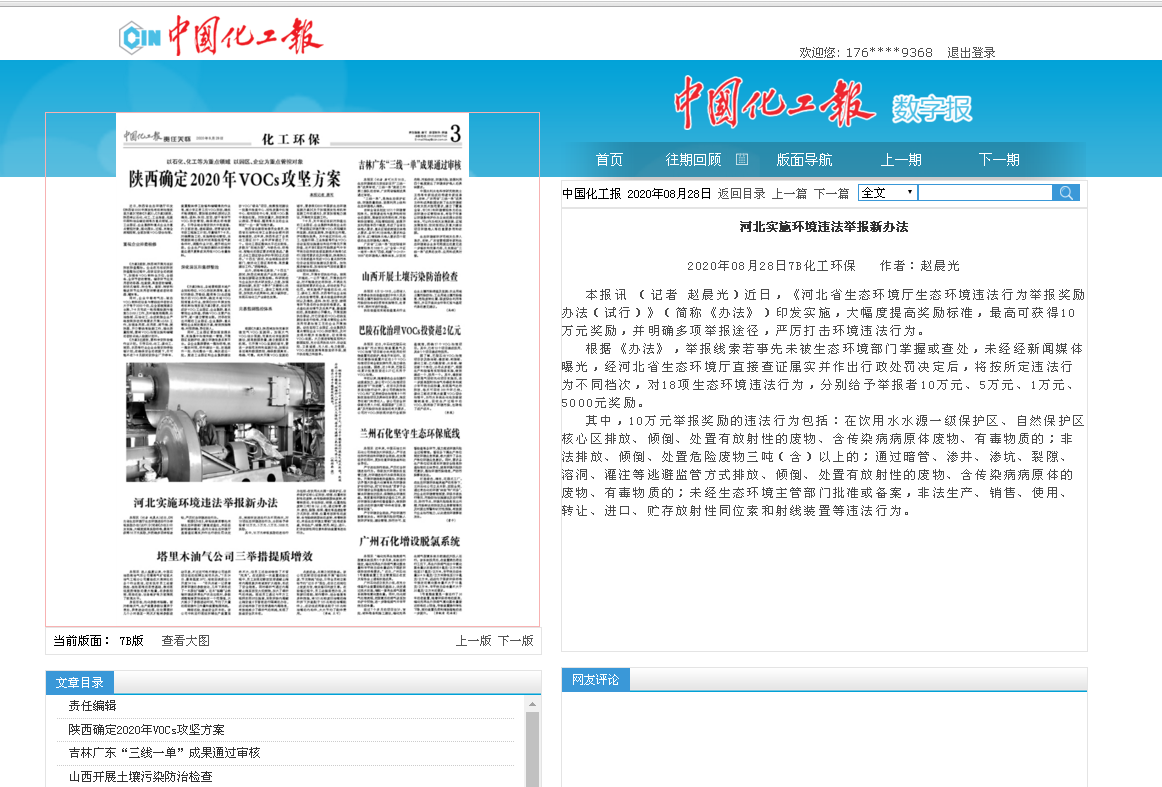Click the 中国化工报 CIN logo at top left
The width and height of the screenshot is (1162, 787).
pyautogui.click(x=221, y=37)
